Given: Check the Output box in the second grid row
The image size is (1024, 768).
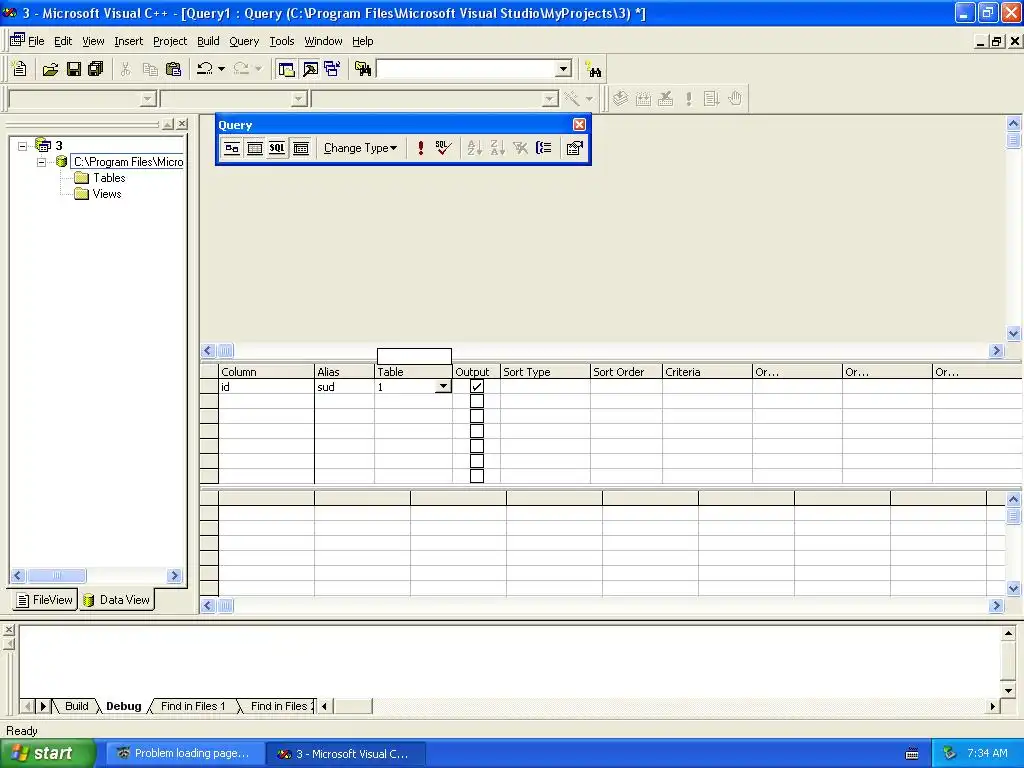Looking at the screenshot, I should 477,402.
